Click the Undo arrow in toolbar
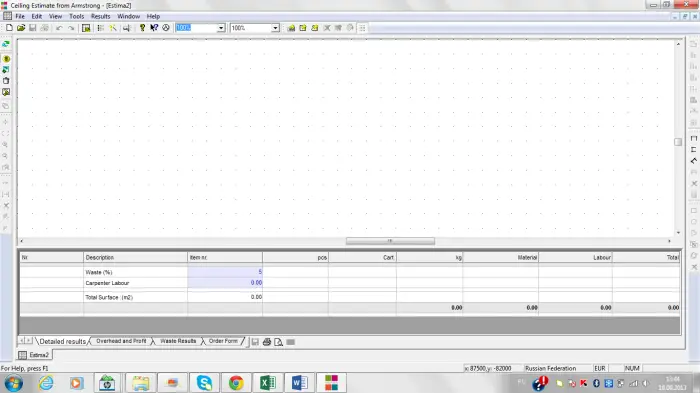The image size is (700, 393). tap(59, 28)
